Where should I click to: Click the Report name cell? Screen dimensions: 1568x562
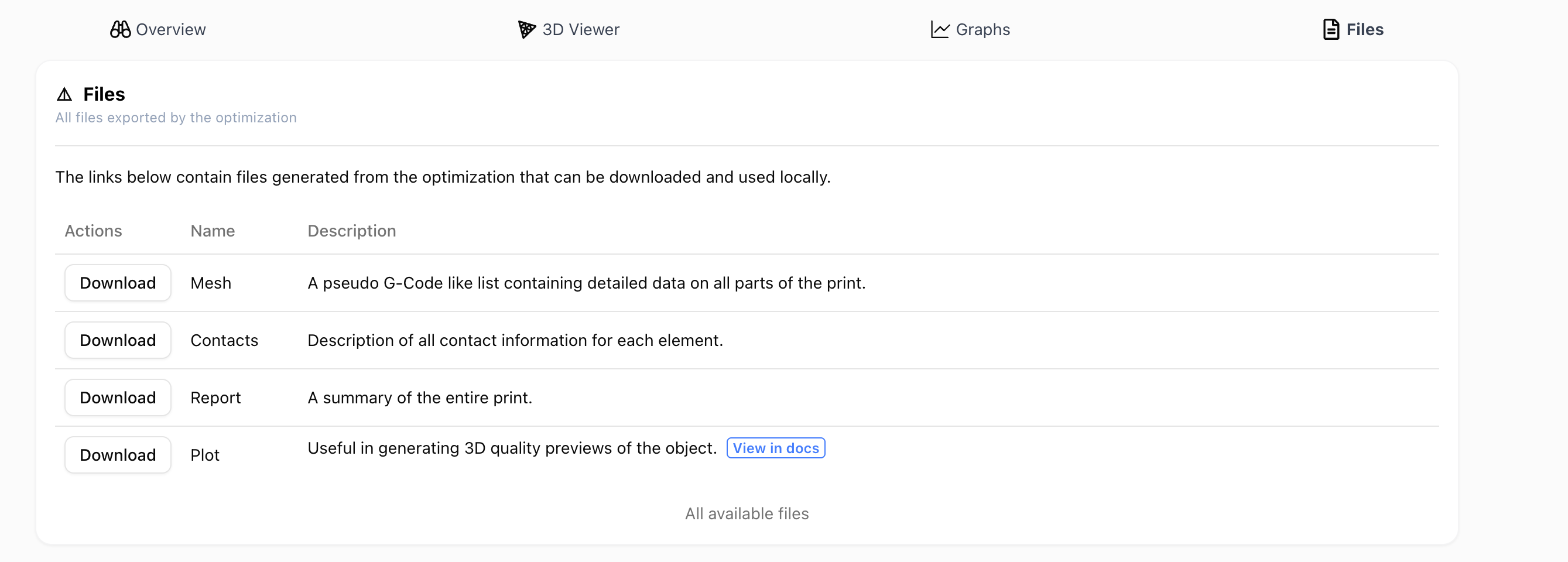coord(216,397)
